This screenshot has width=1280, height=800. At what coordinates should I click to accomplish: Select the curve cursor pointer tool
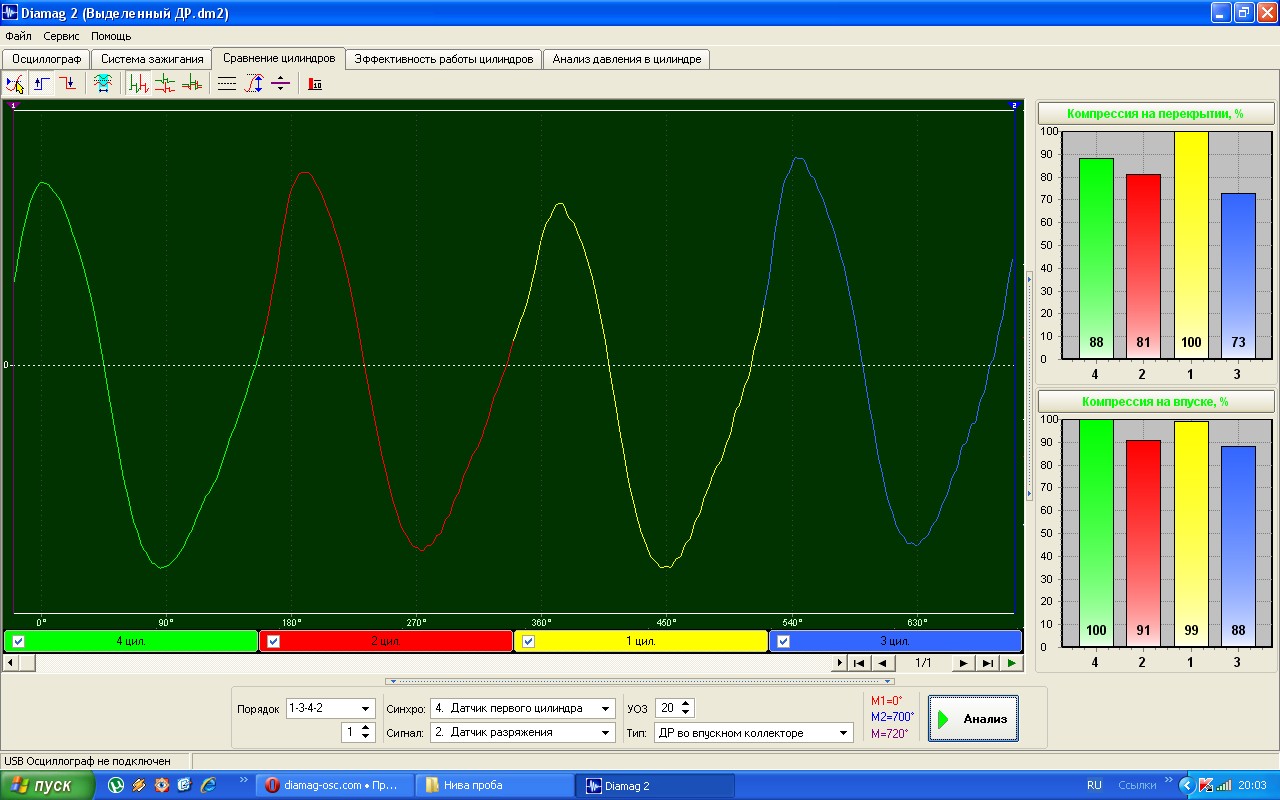(x=16, y=84)
